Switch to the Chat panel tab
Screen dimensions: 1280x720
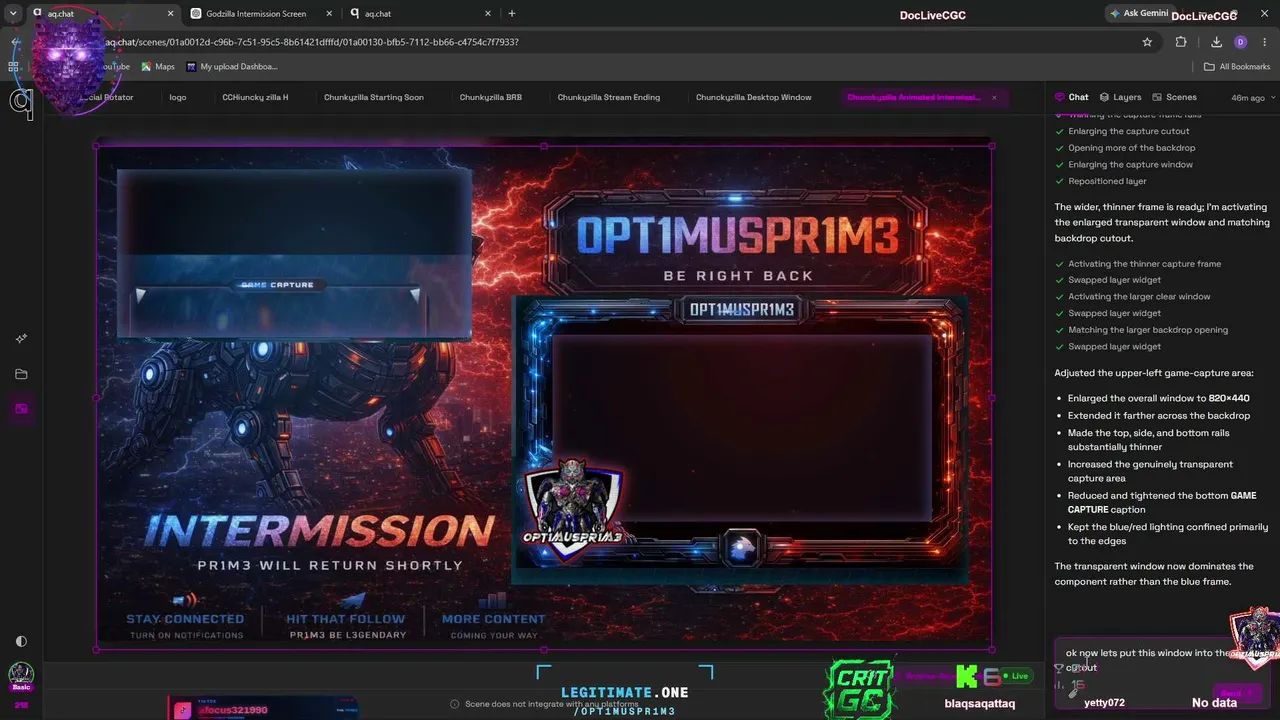click(1072, 97)
